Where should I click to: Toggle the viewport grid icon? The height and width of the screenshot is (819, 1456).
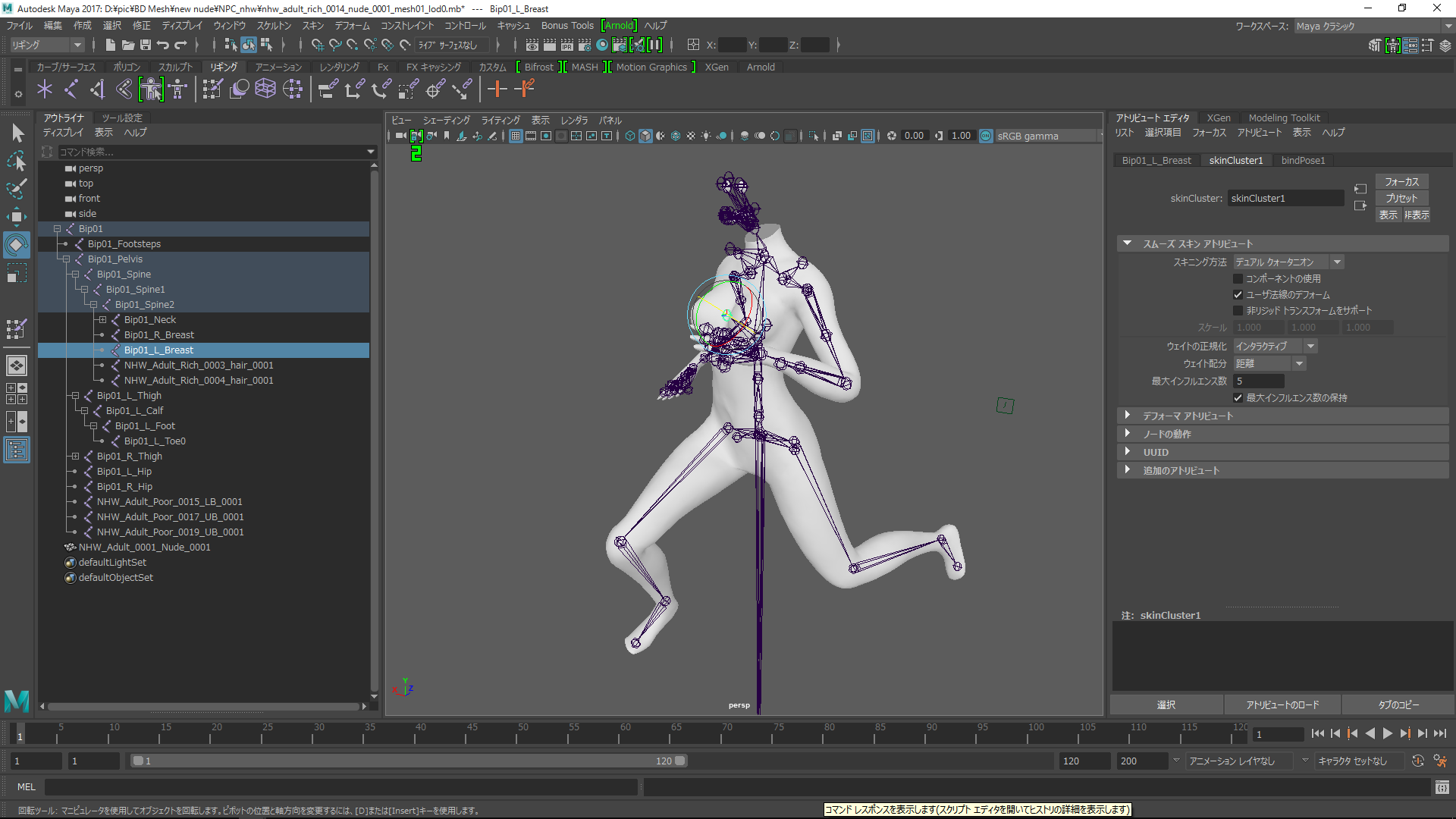coord(516,136)
